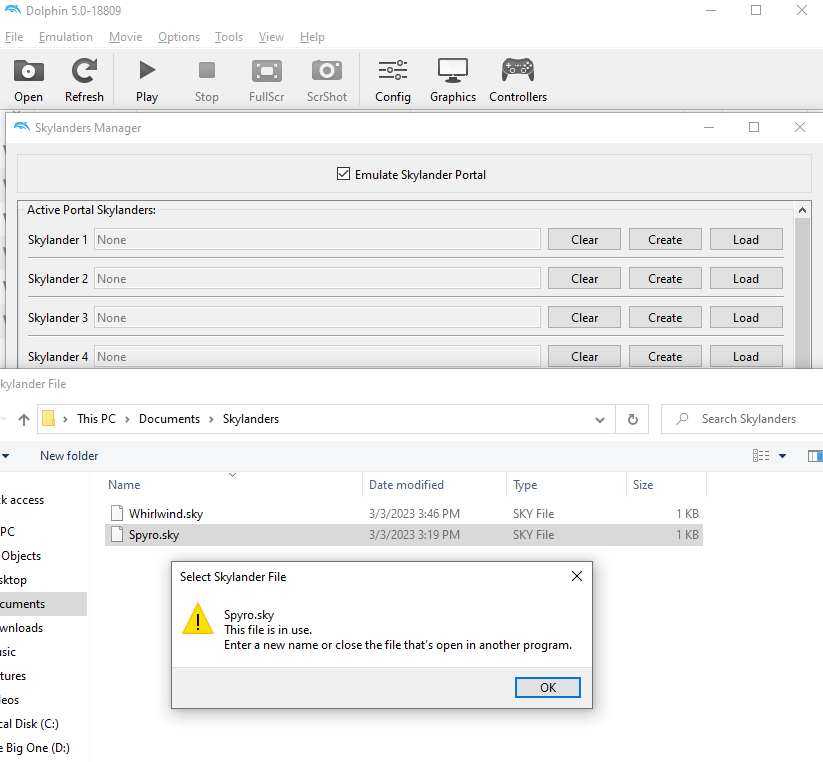Click Skylanders in the address breadcrumb
Viewport: 823px width, 762px height.
pos(250,418)
